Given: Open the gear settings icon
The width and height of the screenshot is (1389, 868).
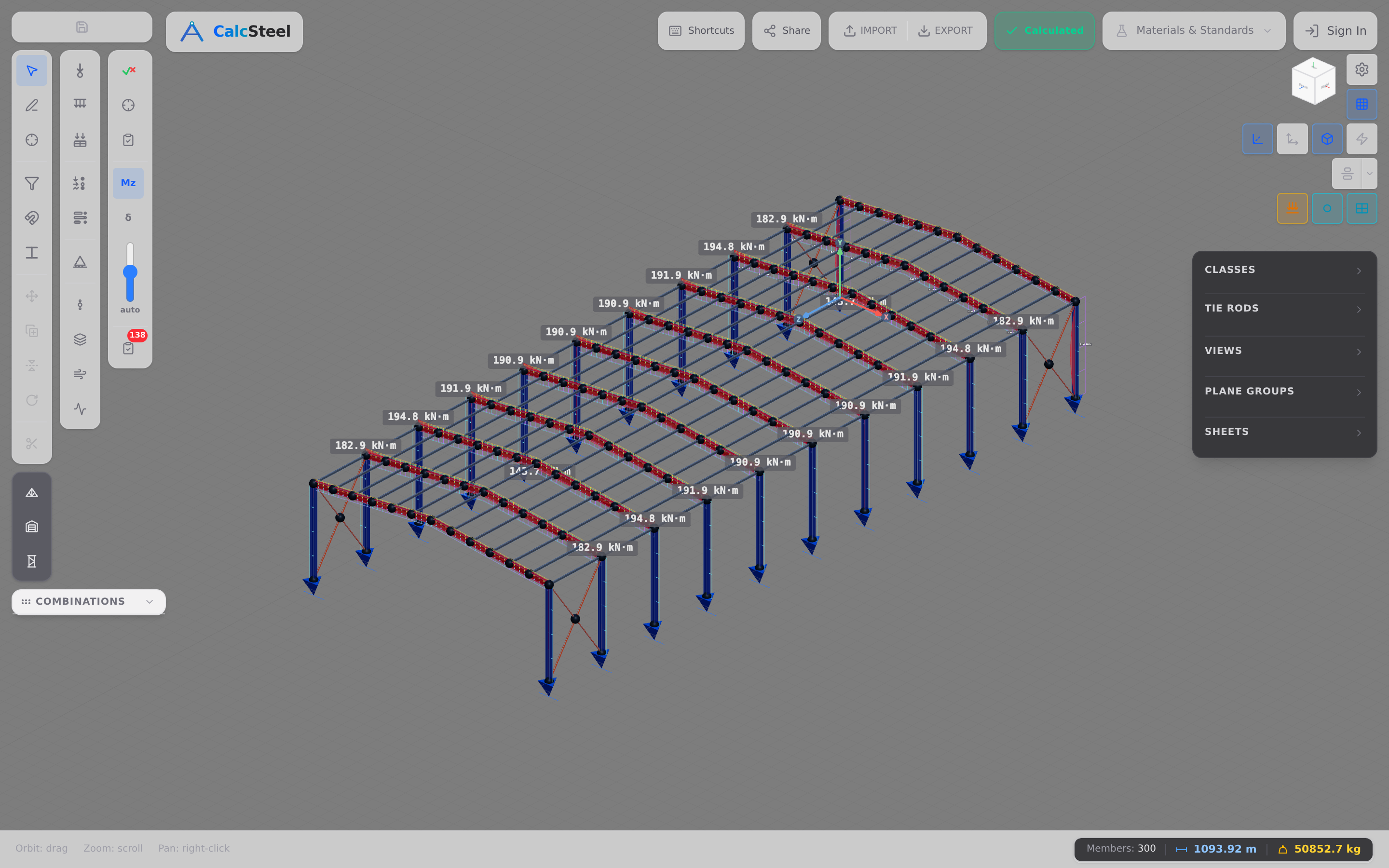Looking at the screenshot, I should click(x=1362, y=69).
